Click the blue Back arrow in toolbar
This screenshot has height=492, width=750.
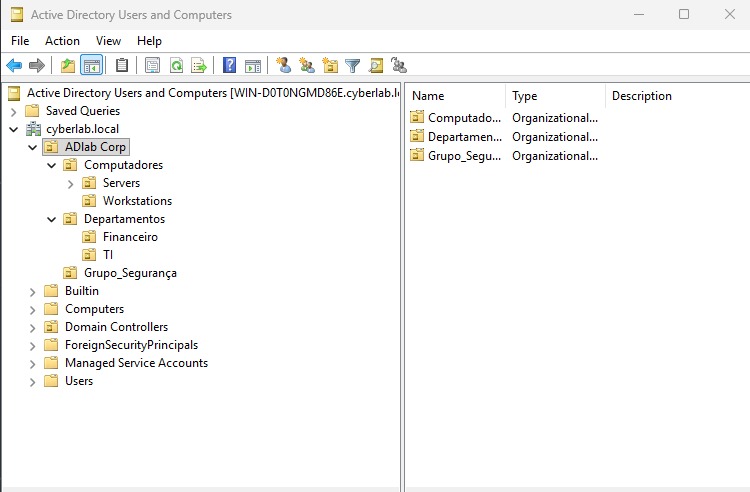(x=14, y=65)
